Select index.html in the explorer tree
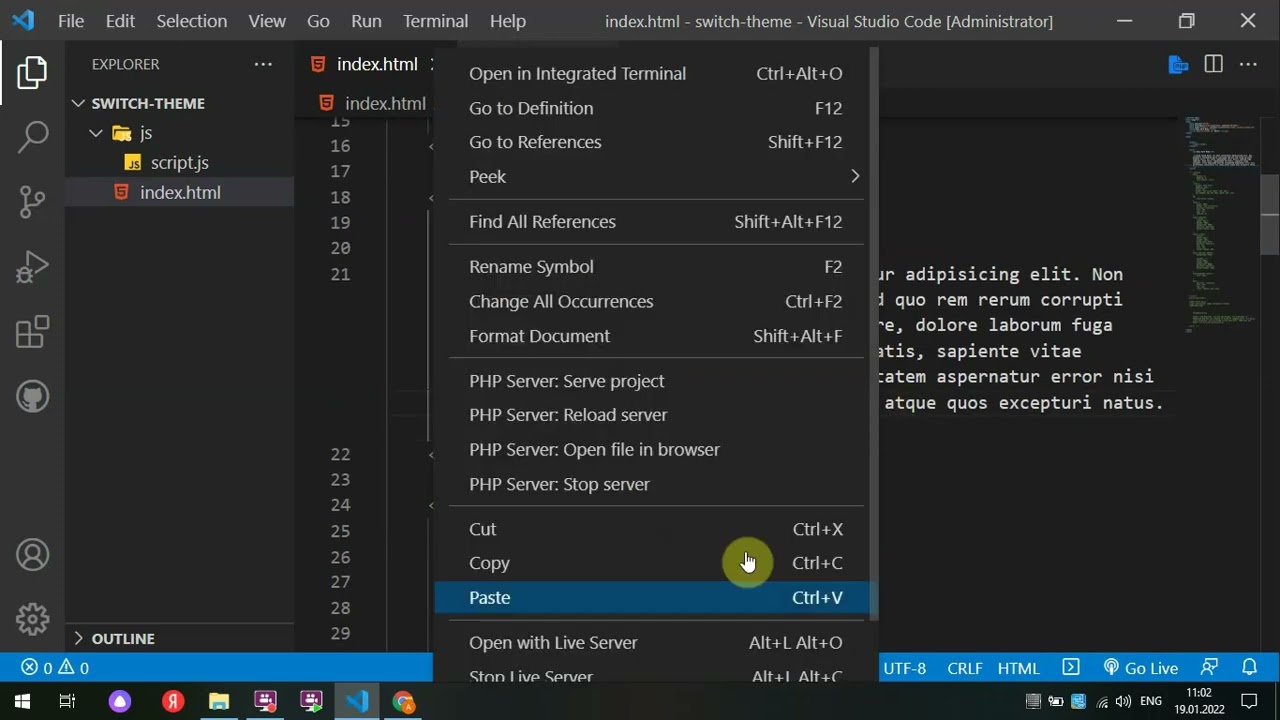 [x=180, y=192]
